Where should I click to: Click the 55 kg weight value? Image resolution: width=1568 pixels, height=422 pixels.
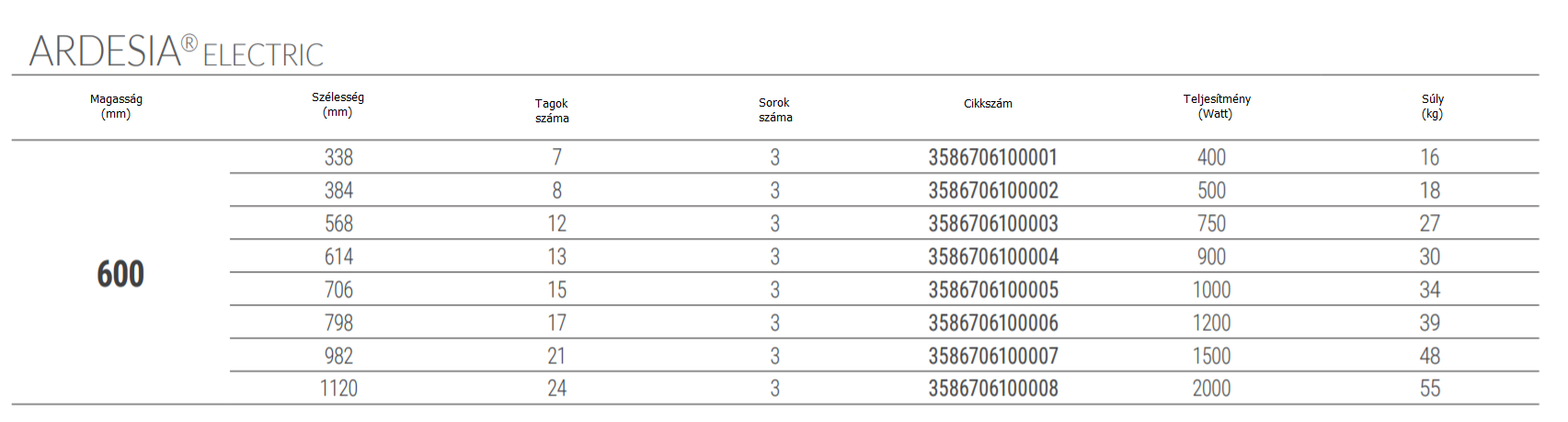(x=1430, y=388)
